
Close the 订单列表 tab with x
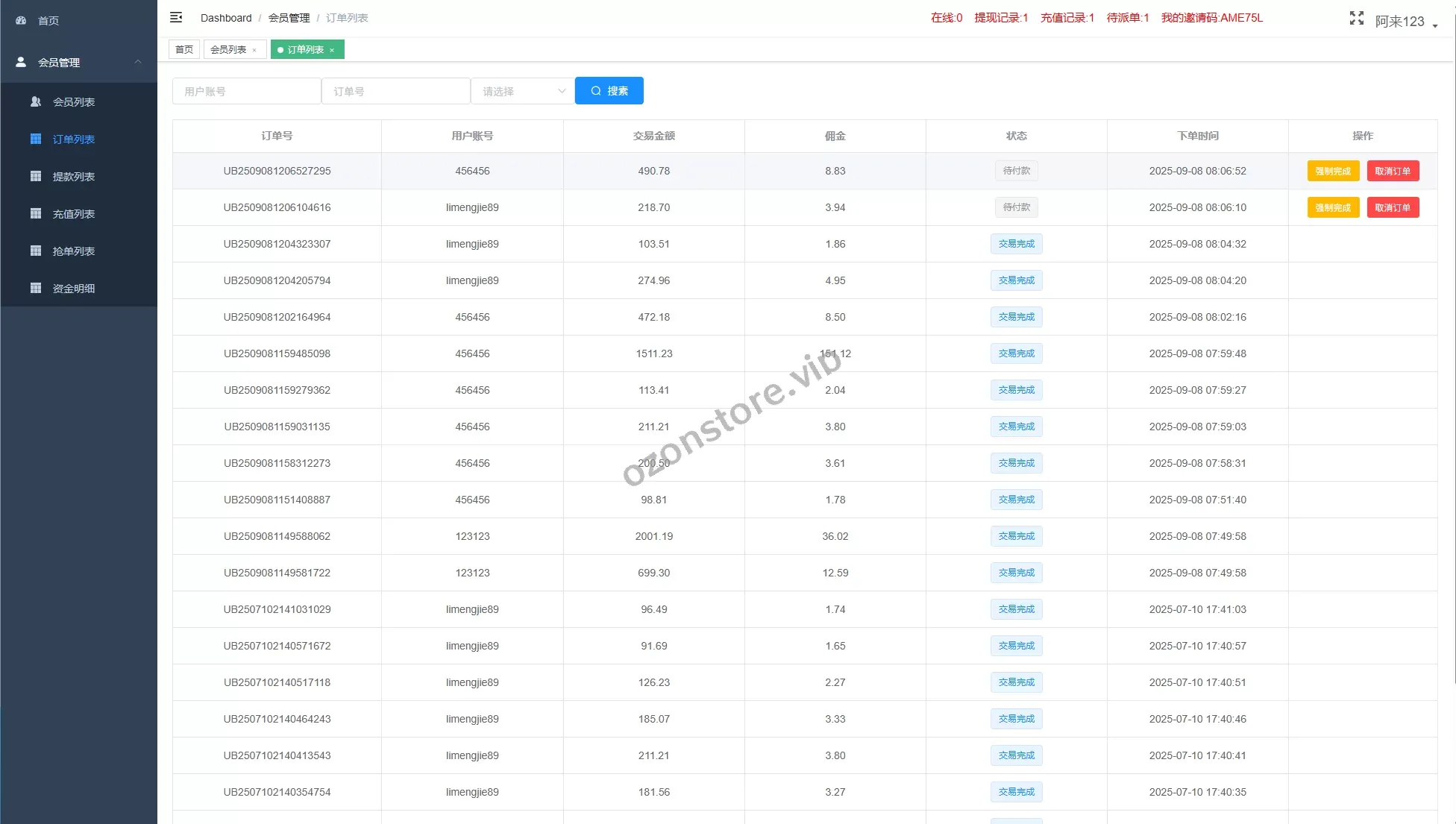click(x=332, y=50)
